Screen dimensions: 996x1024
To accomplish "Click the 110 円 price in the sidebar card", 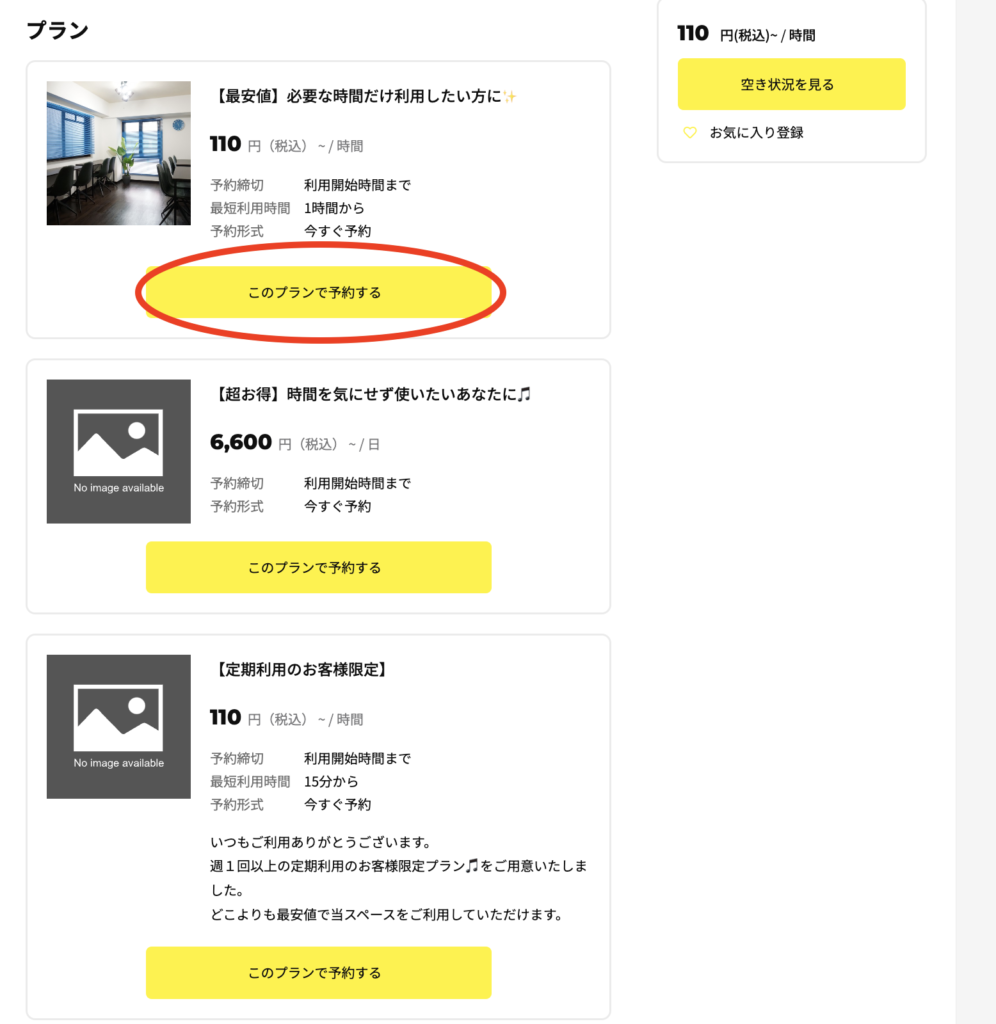I will tap(693, 34).
